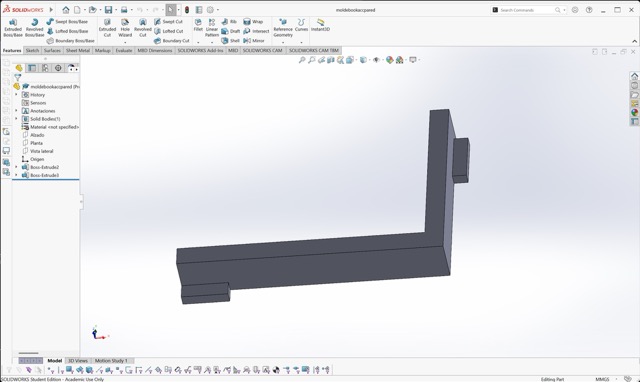
Task: Show the FeatureManager Design Tree tab
Action: tap(19, 68)
